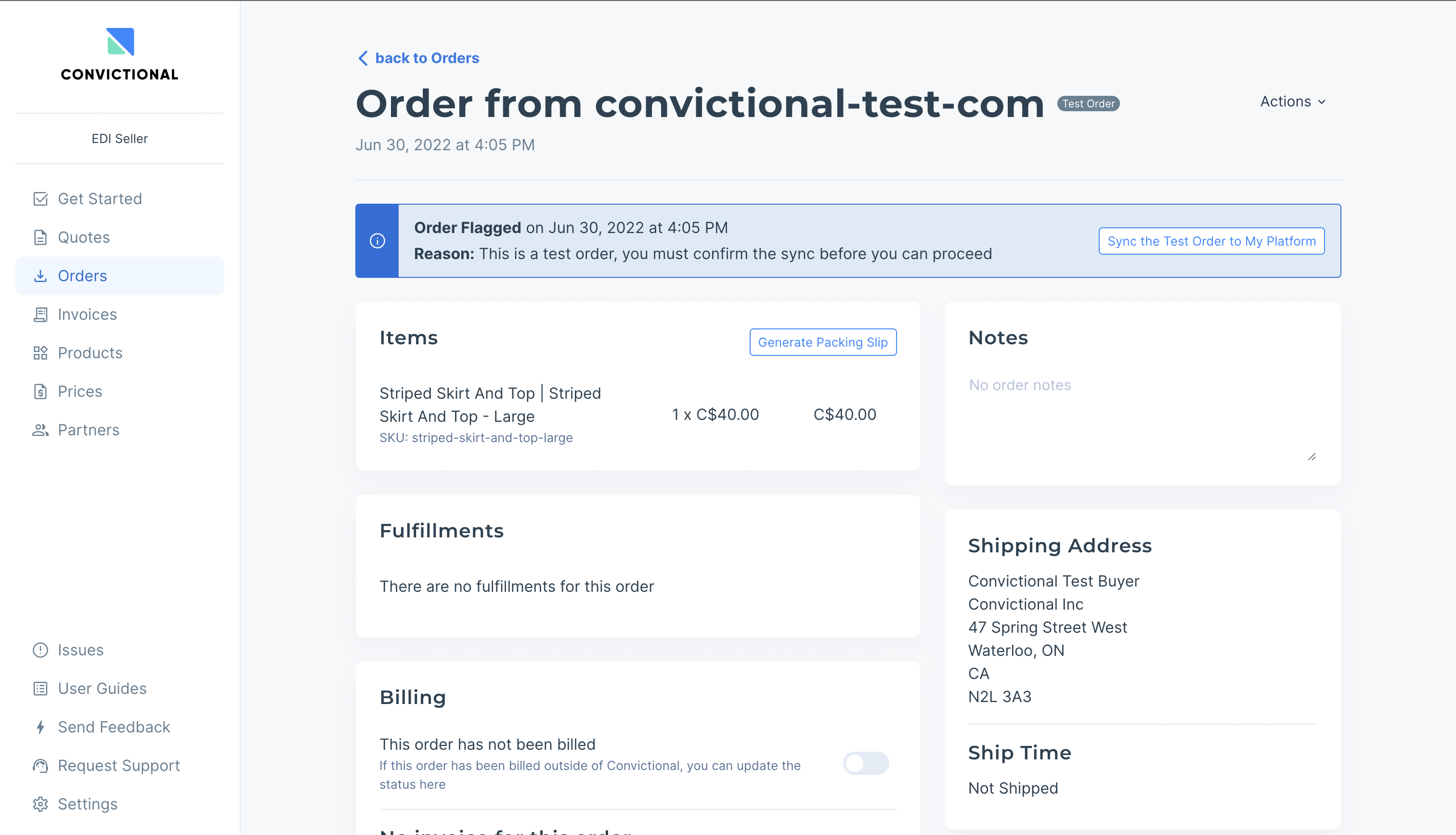
Task: Click the Partners people icon
Action: click(x=40, y=430)
